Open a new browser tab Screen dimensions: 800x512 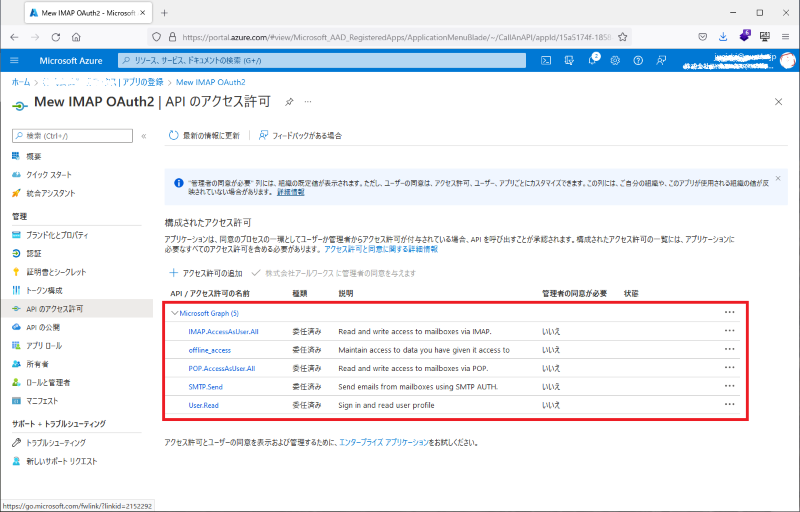(x=164, y=13)
